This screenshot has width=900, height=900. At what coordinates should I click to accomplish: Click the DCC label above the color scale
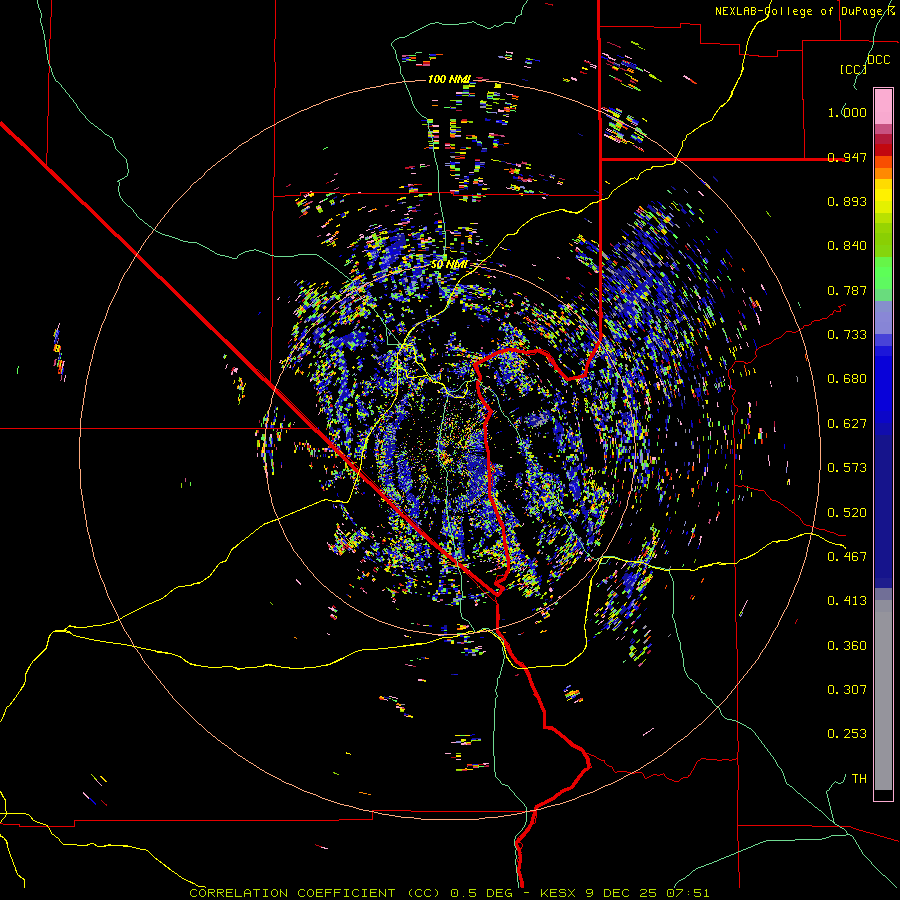879,60
